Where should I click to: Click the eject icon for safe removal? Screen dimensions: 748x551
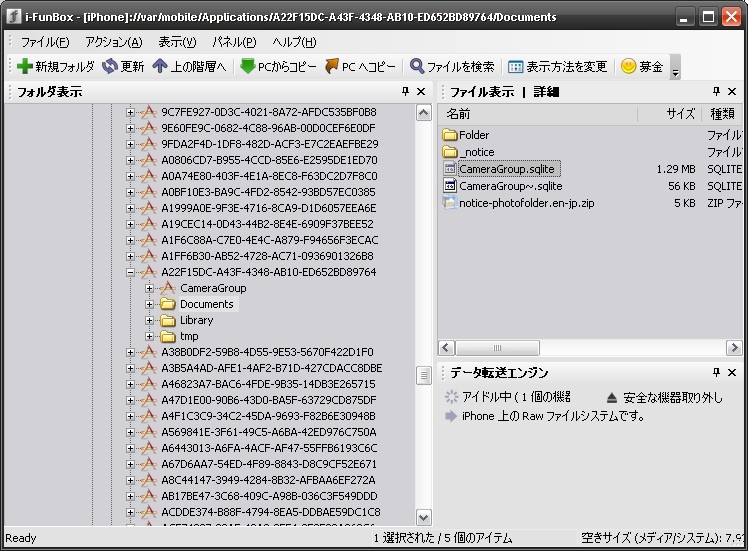[612, 397]
